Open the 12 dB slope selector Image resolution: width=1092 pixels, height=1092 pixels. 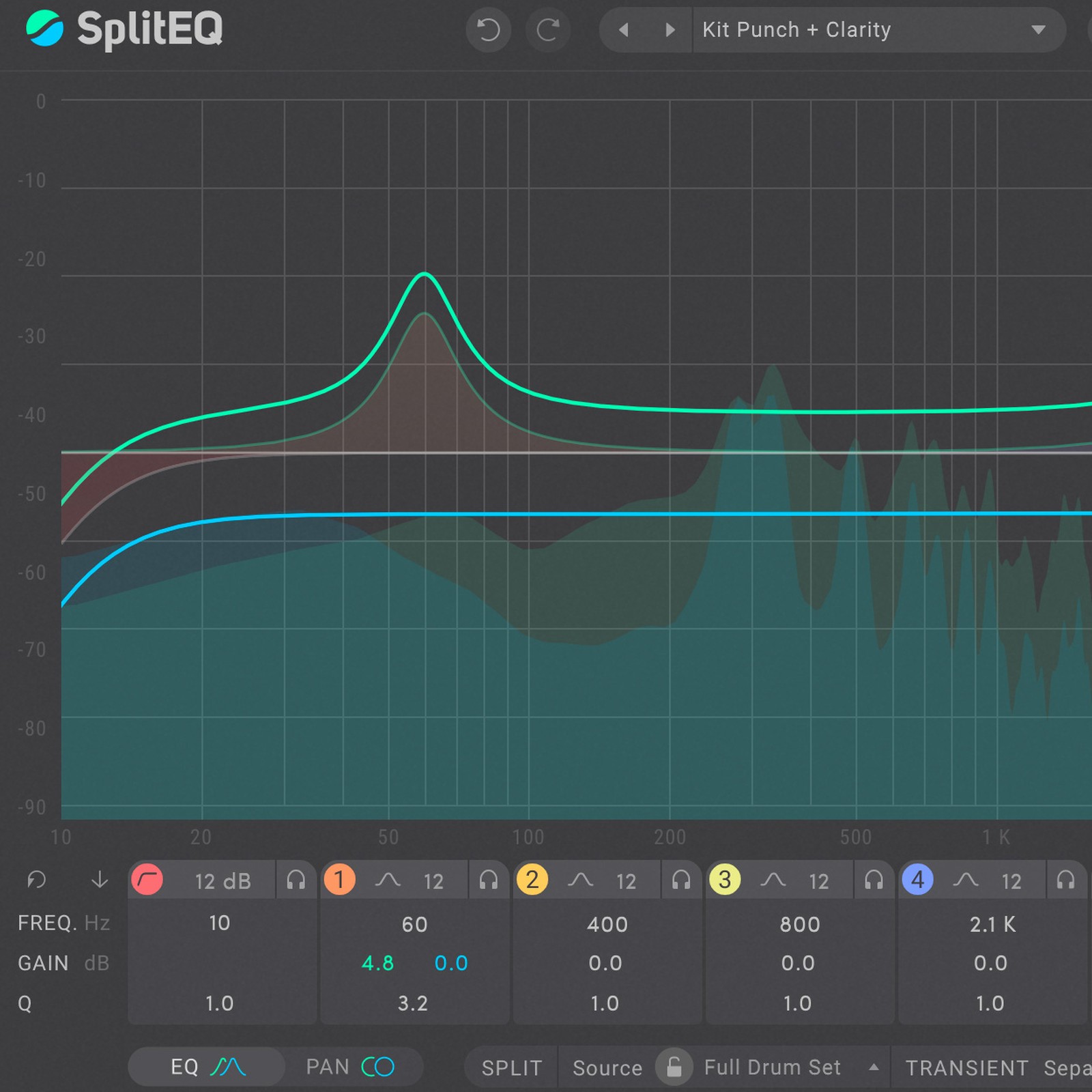[x=222, y=882]
